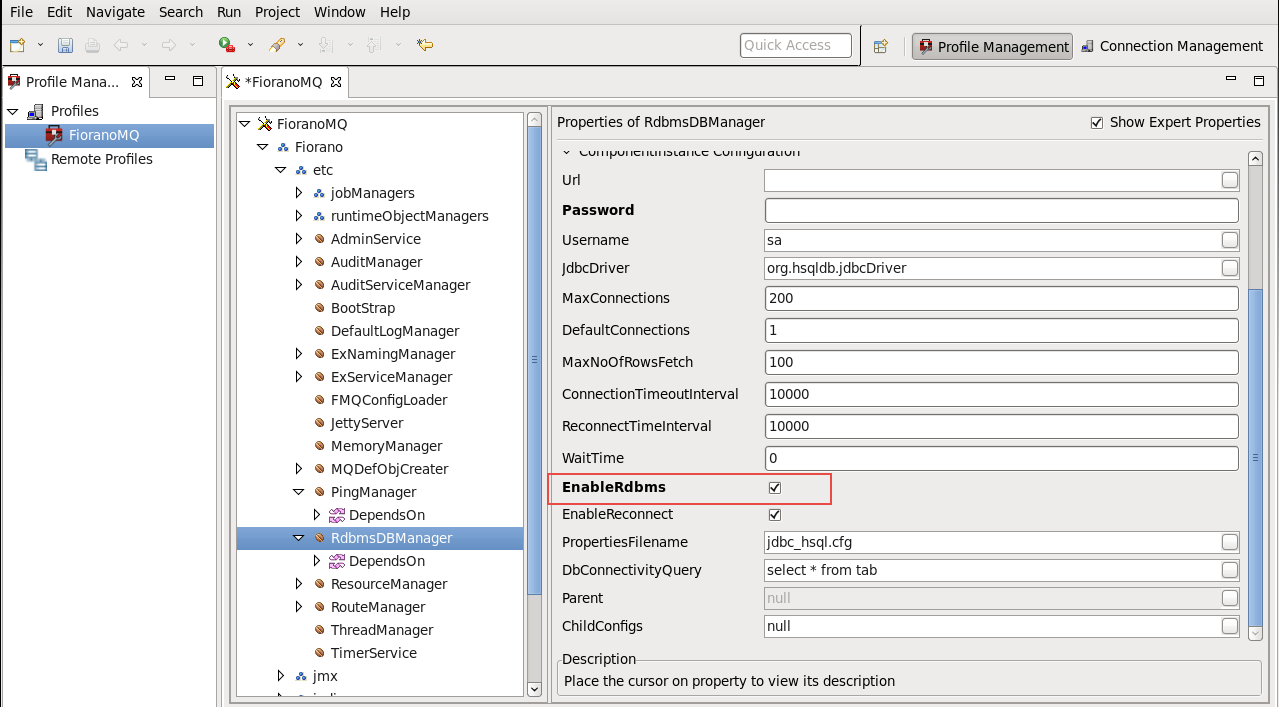The height and width of the screenshot is (707, 1279).
Task: Open the Window menu
Action: tap(339, 12)
